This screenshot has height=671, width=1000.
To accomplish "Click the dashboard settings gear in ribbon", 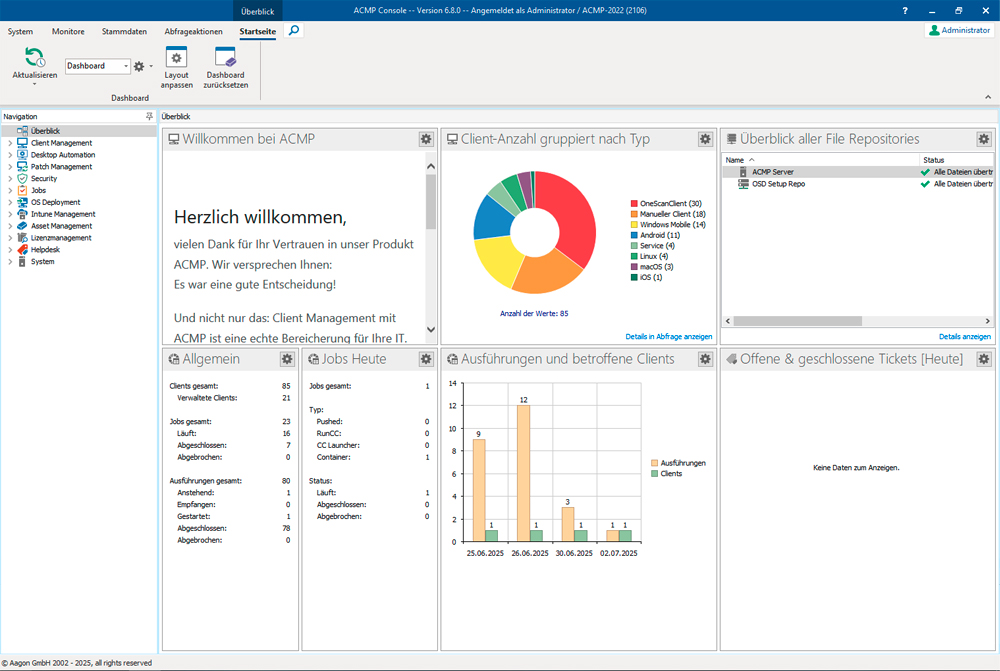I will (139, 66).
